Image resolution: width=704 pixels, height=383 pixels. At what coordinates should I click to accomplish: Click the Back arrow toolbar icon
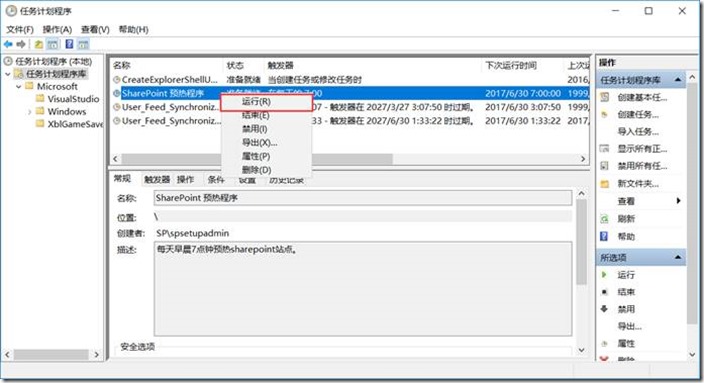click(8, 44)
